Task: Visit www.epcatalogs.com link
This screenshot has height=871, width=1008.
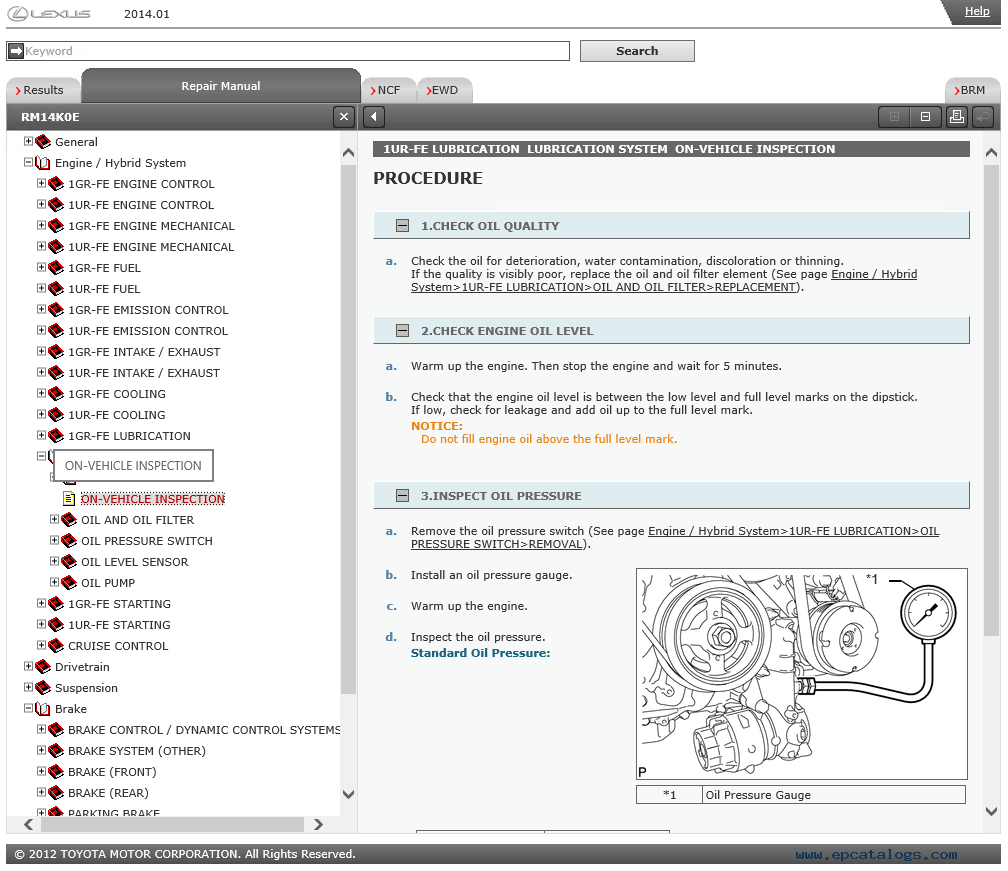Action: pyautogui.click(x=876, y=854)
